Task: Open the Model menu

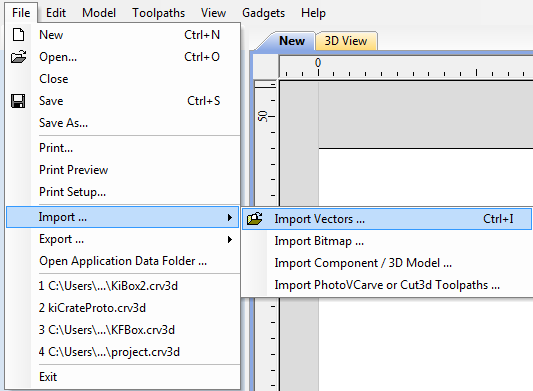Action: click(99, 13)
